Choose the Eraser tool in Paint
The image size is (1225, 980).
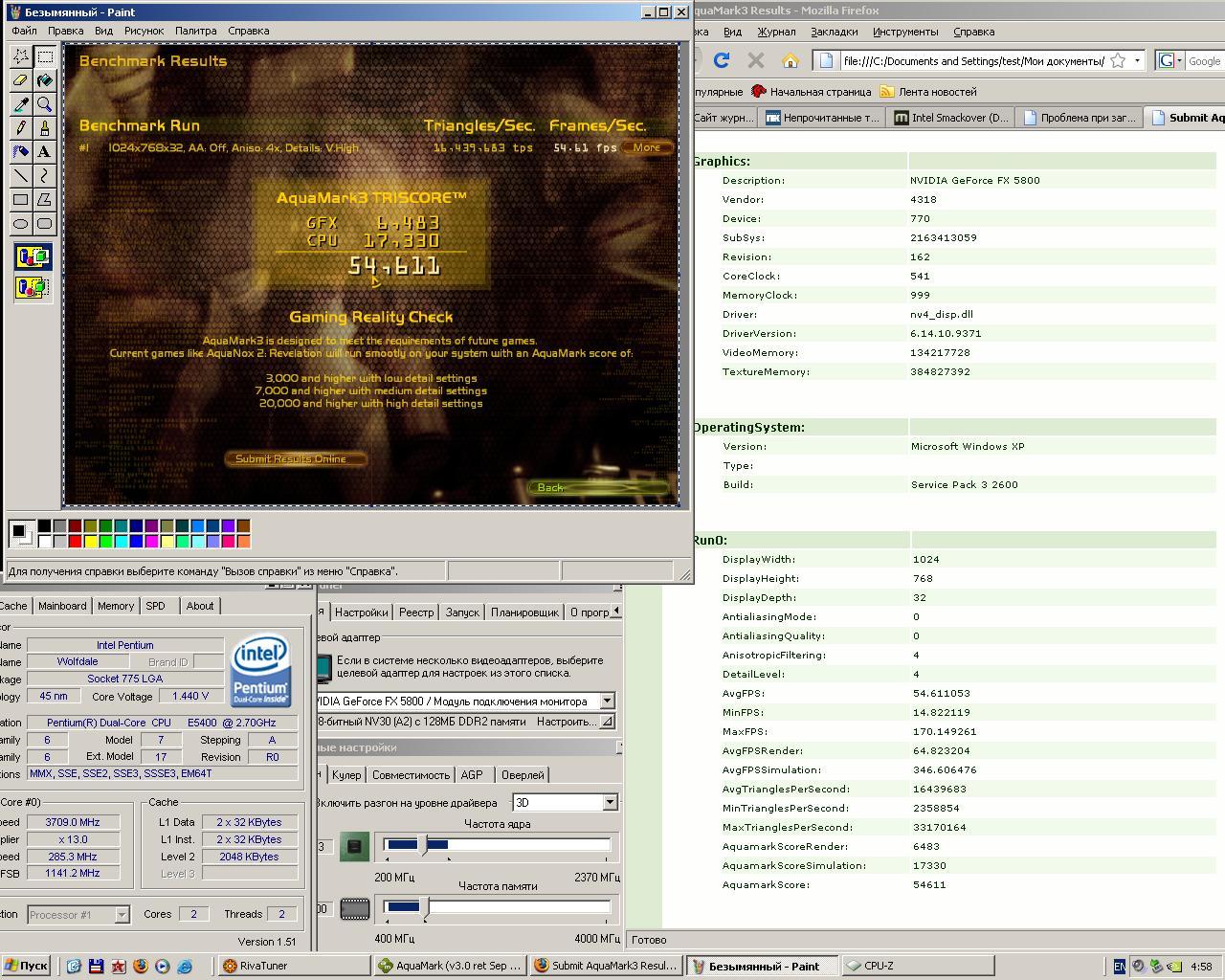click(x=21, y=80)
